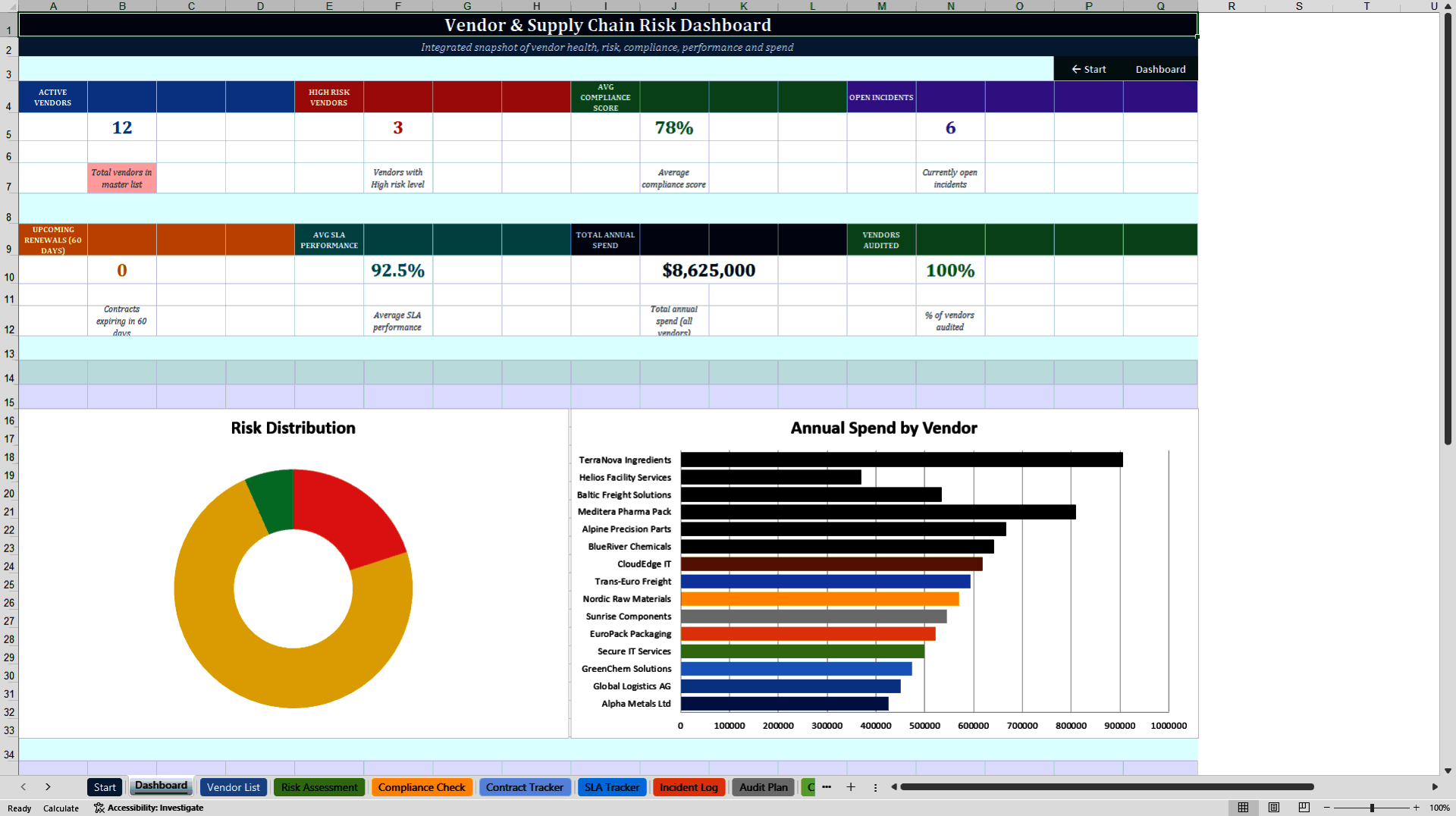Image resolution: width=1456 pixels, height=816 pixels.
Task: Click the 100% zoom level
Action: tap(1439, 808)
